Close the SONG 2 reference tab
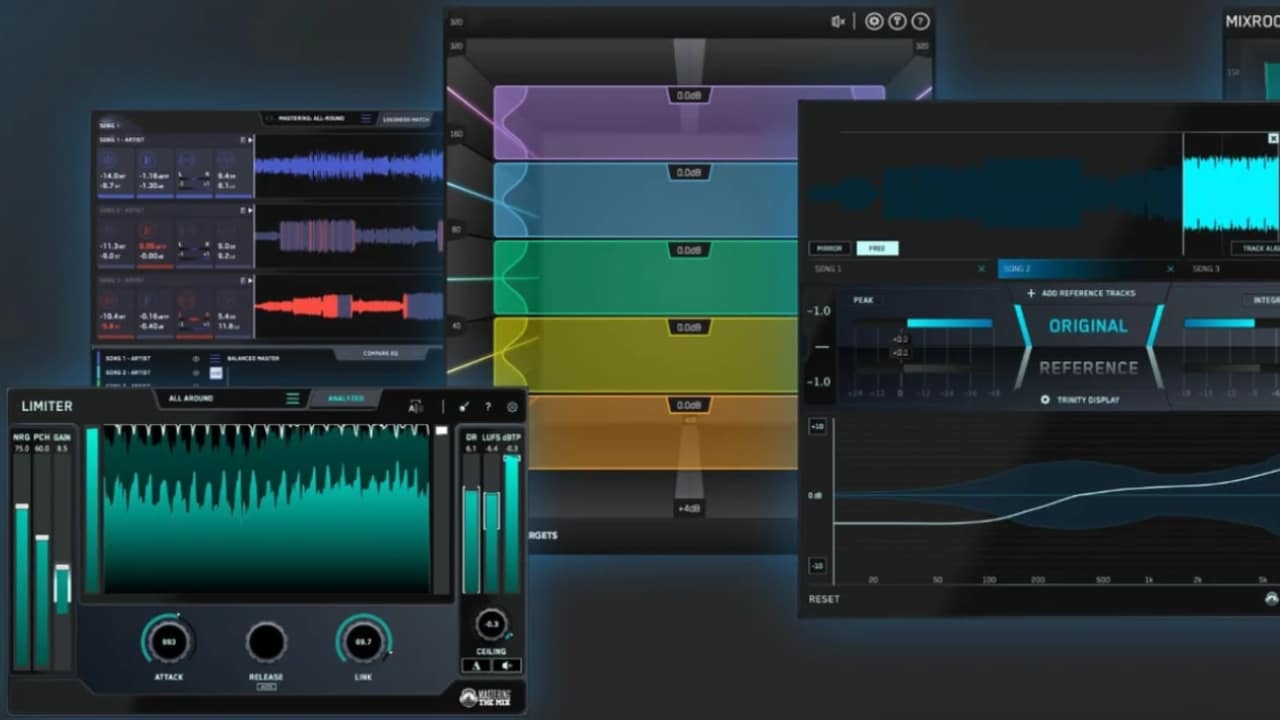Viewport: 1280px width, 720px height. pyautogui.click(x=1170, y=269)
